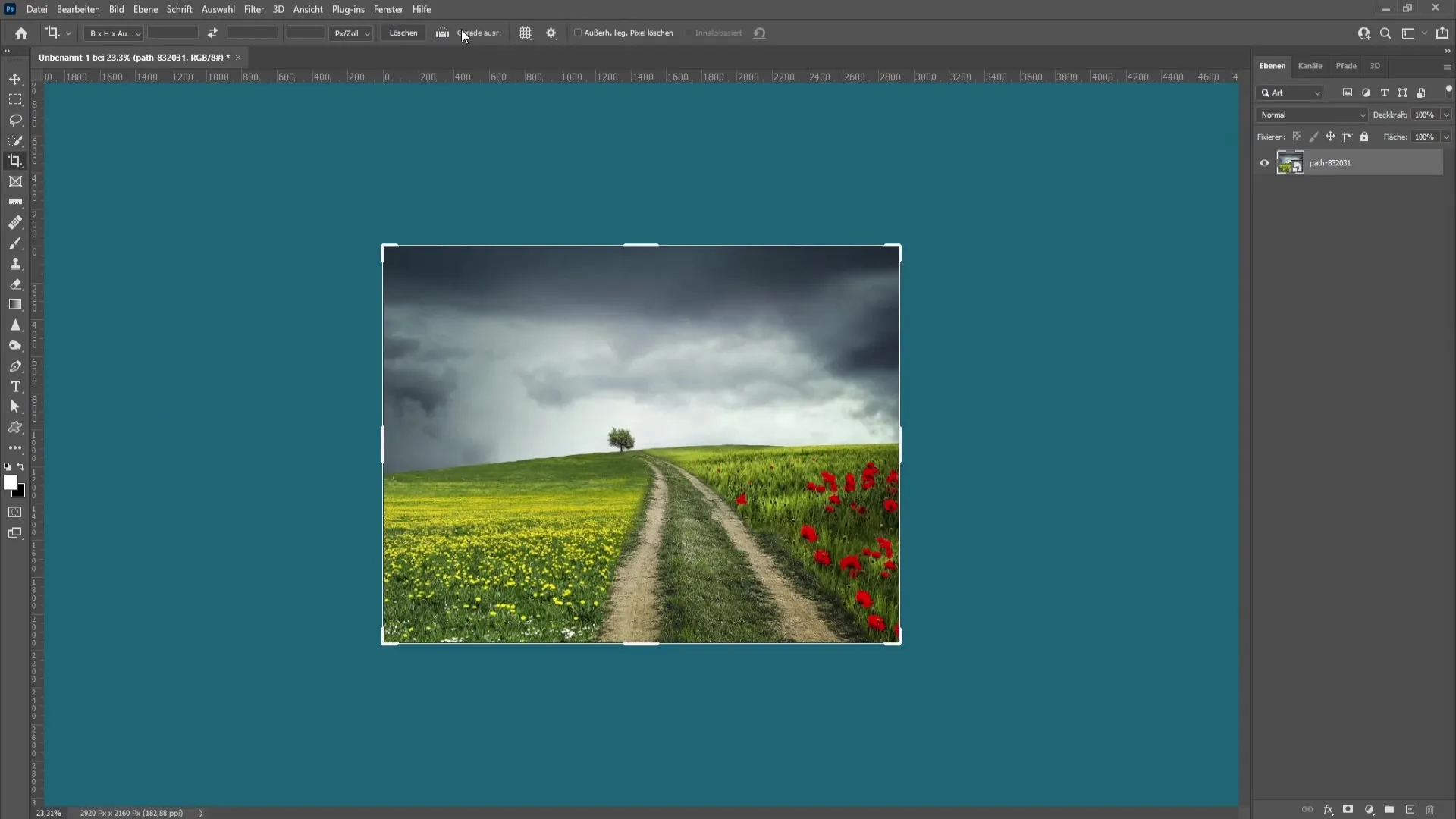This screenshot has height=819, width=1456.
Task: Select the Crop tool
Action: [x=15, y=161]
